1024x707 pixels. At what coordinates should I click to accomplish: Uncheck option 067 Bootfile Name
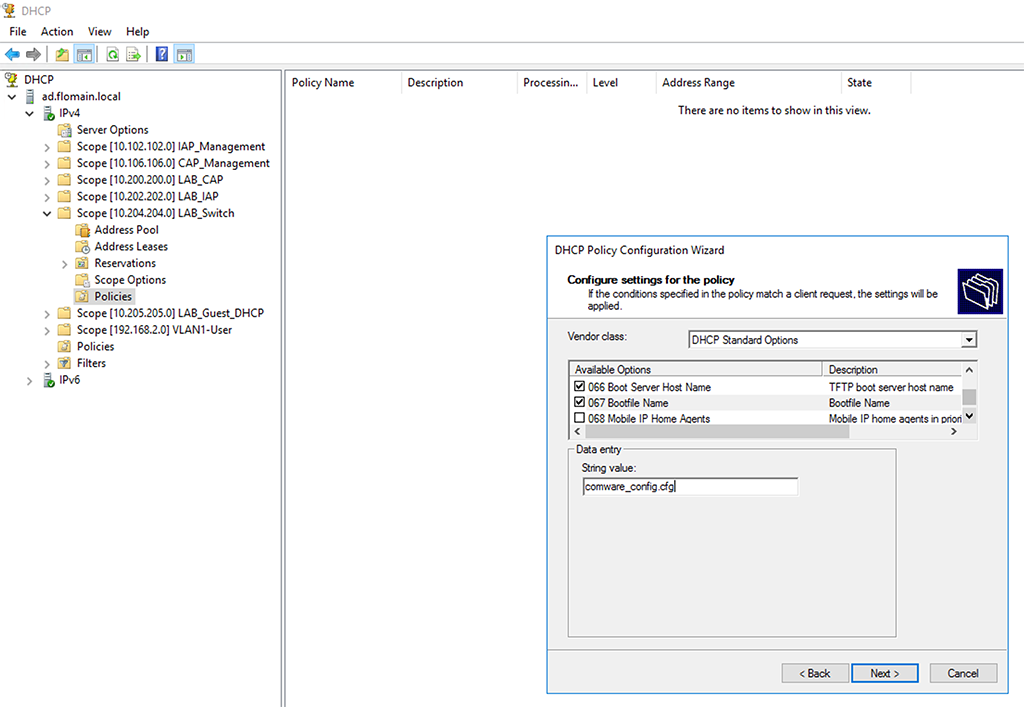point(581,402)
